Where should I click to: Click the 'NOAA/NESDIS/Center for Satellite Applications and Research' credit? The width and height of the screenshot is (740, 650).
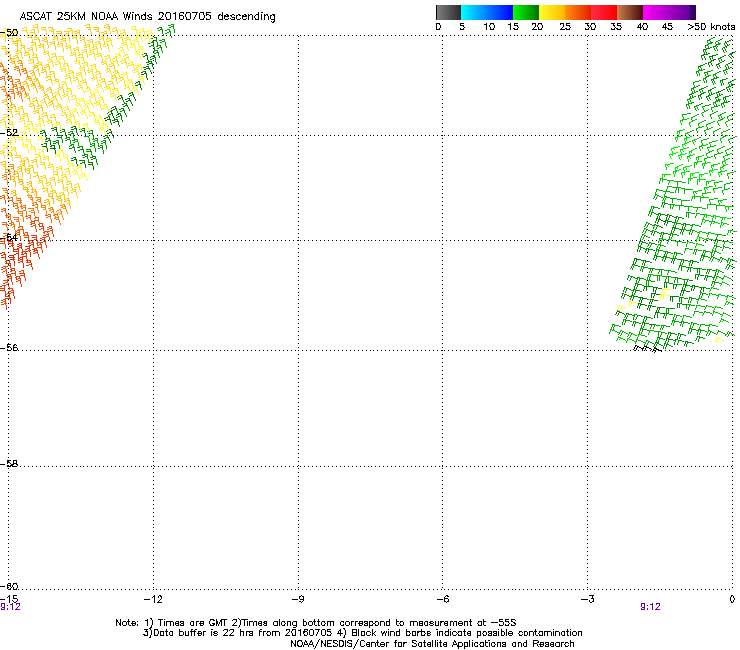point(432,644)
